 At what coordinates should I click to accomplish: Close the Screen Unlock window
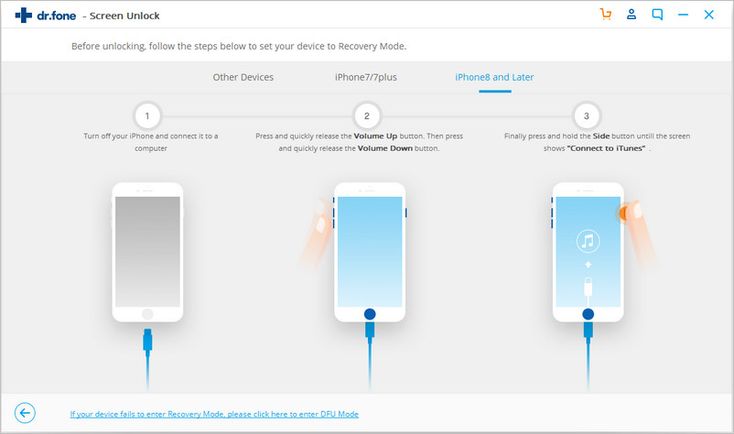coord(709,15)
